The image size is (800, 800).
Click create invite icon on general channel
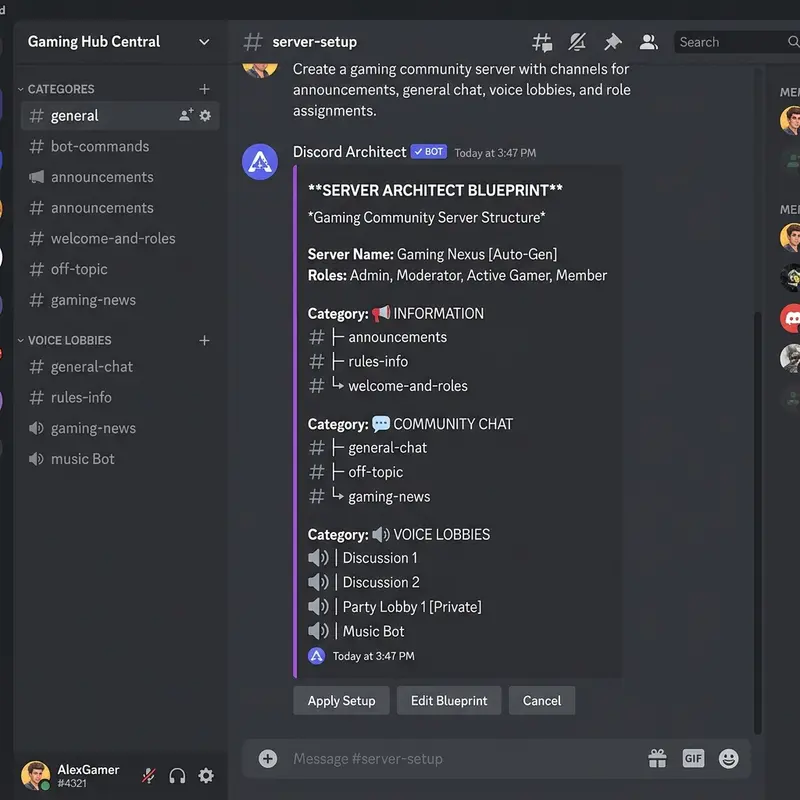[186, 115]
